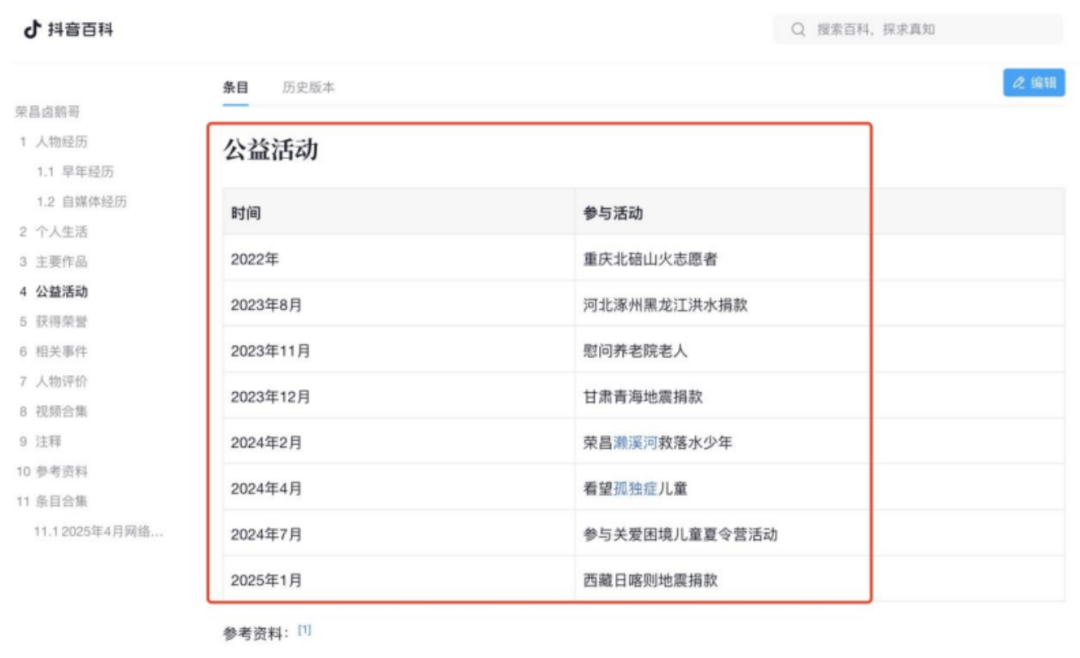This screenshot has width=1080, height=658.
Task: Click the 参考资料： label
Action: coord(256,634)
